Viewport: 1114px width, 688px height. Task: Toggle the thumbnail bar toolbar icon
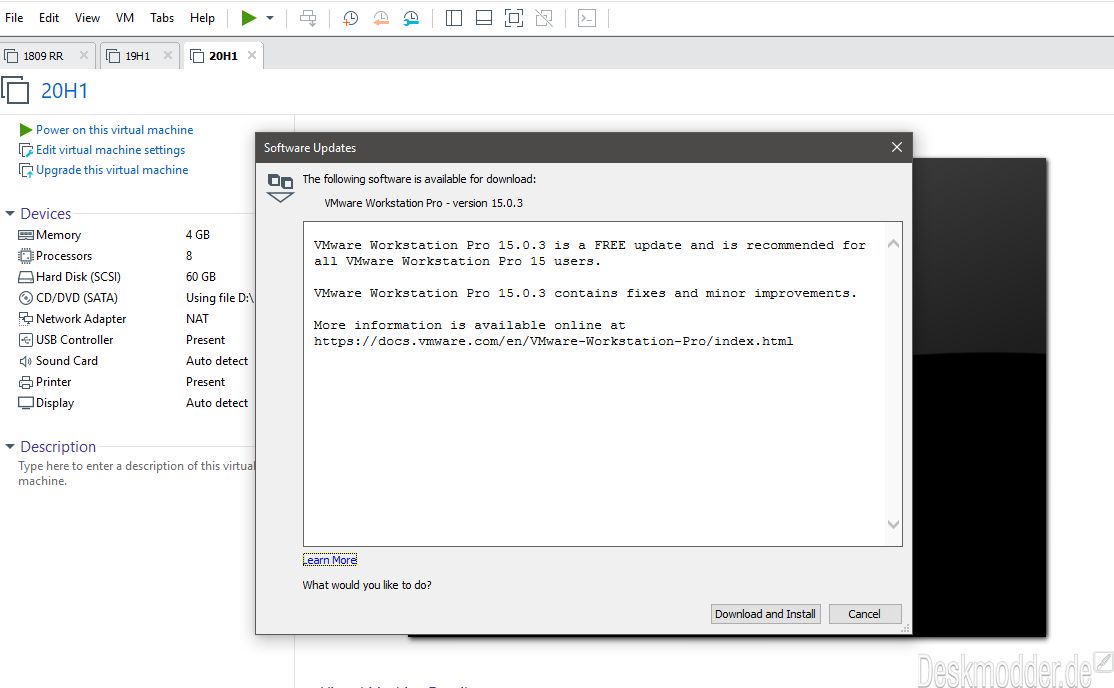pyautogui.click(x=484, y=18)
